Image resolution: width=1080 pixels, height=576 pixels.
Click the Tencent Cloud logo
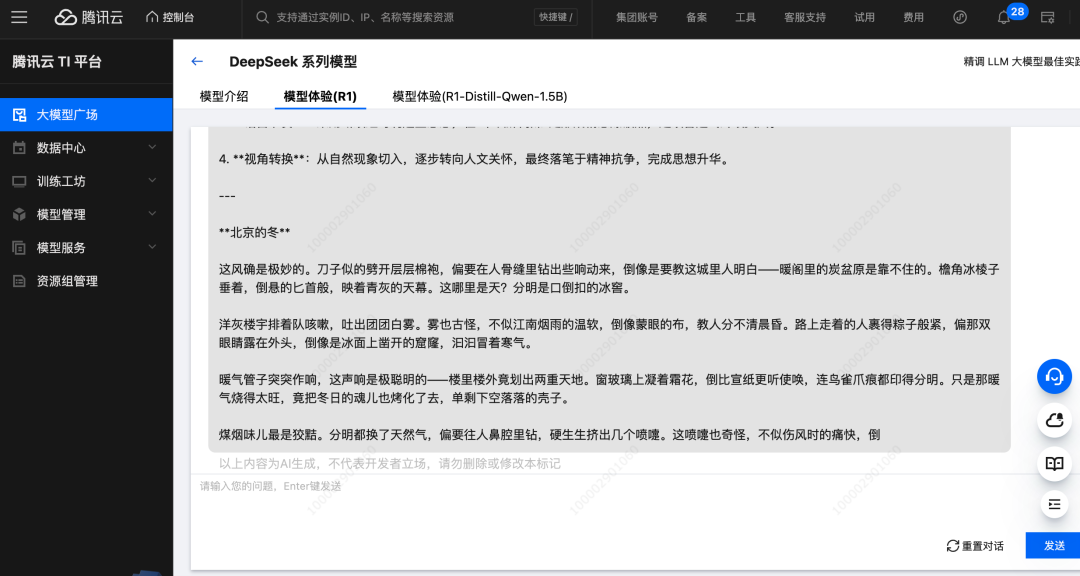click(x=89, y=17)
